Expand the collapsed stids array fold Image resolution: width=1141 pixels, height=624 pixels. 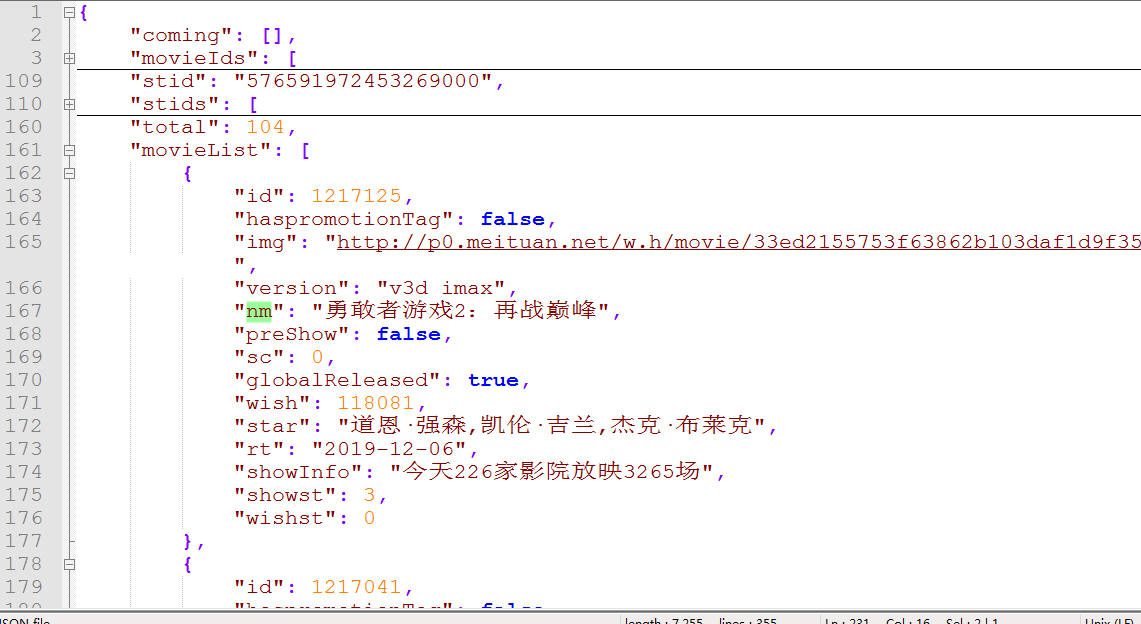pos(68,103)
